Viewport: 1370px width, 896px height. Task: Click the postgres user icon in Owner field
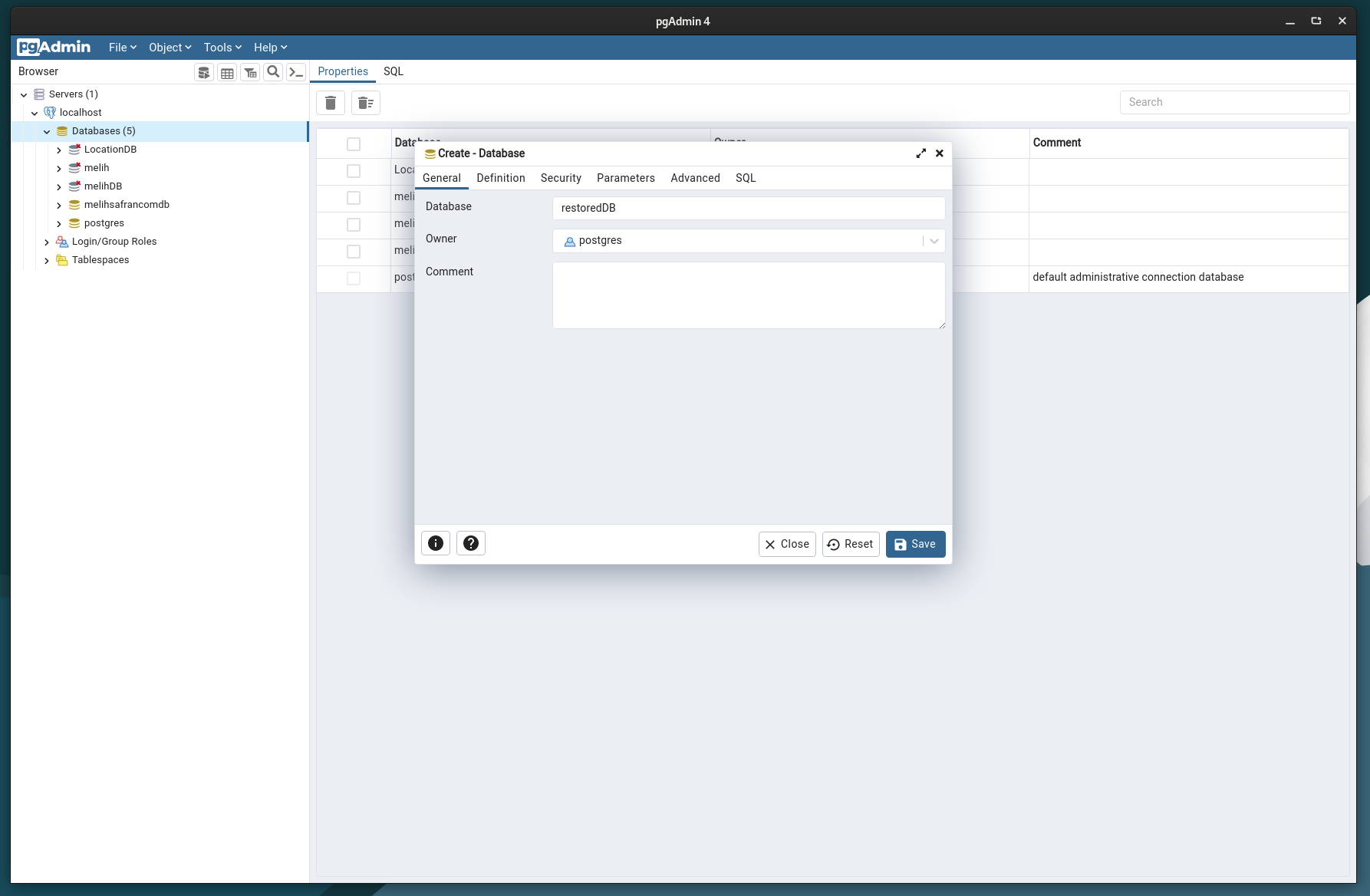click(570, 242)
